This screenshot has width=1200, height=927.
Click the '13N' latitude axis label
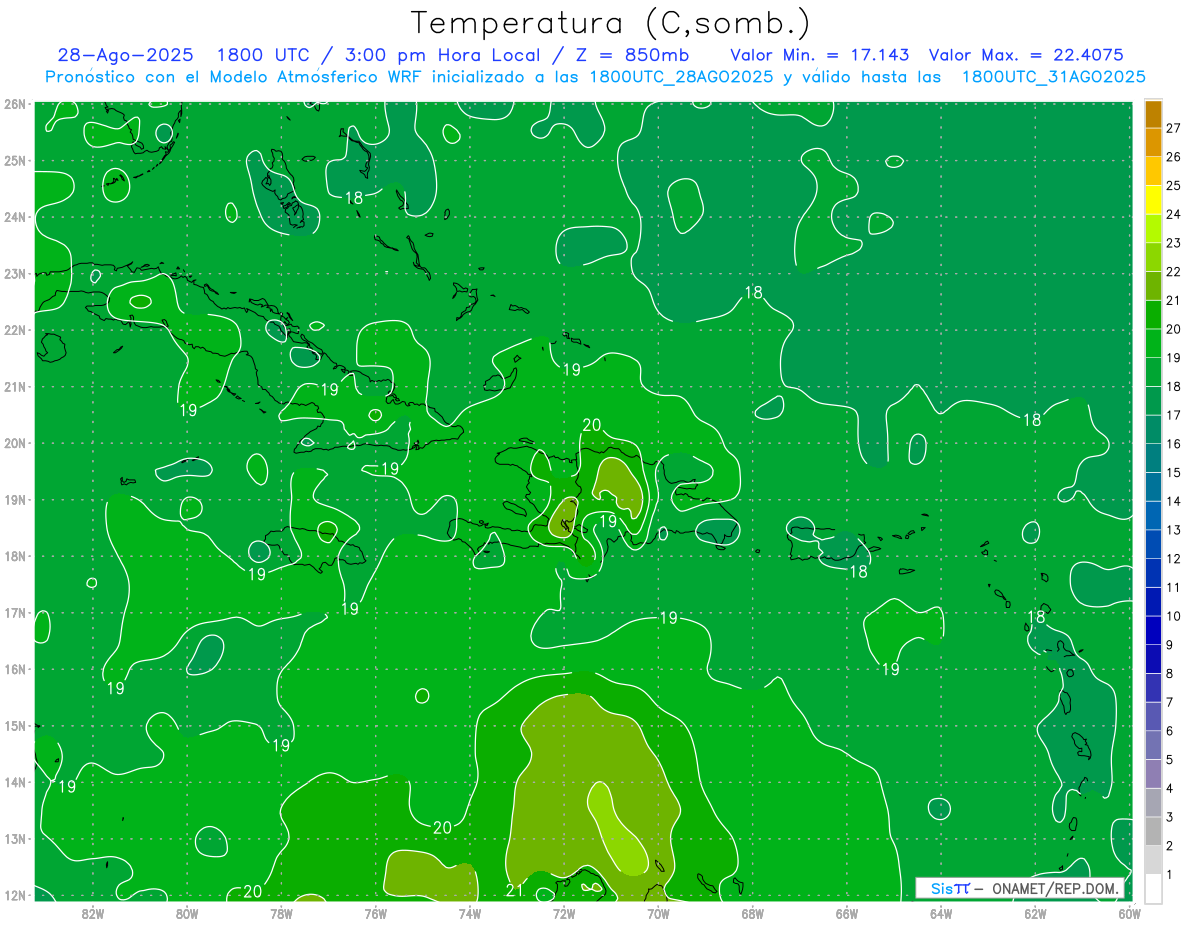tap(15, 839)
